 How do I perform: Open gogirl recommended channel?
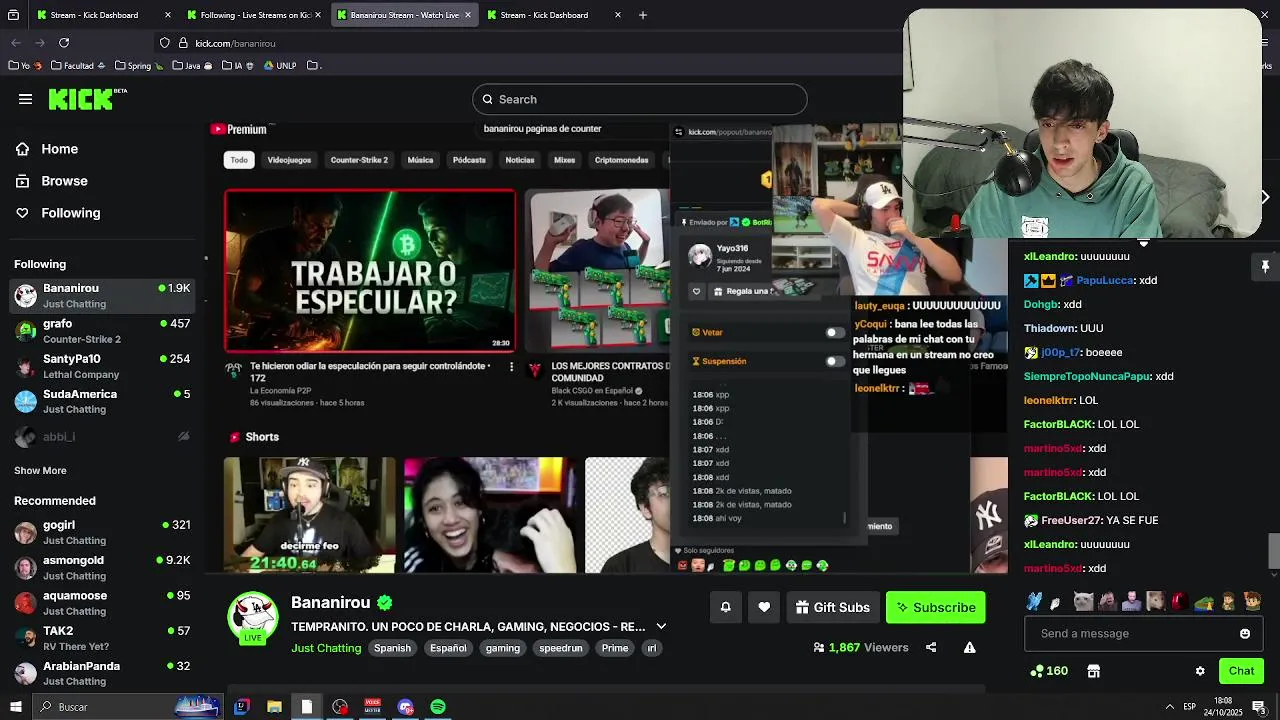(102, 532)
